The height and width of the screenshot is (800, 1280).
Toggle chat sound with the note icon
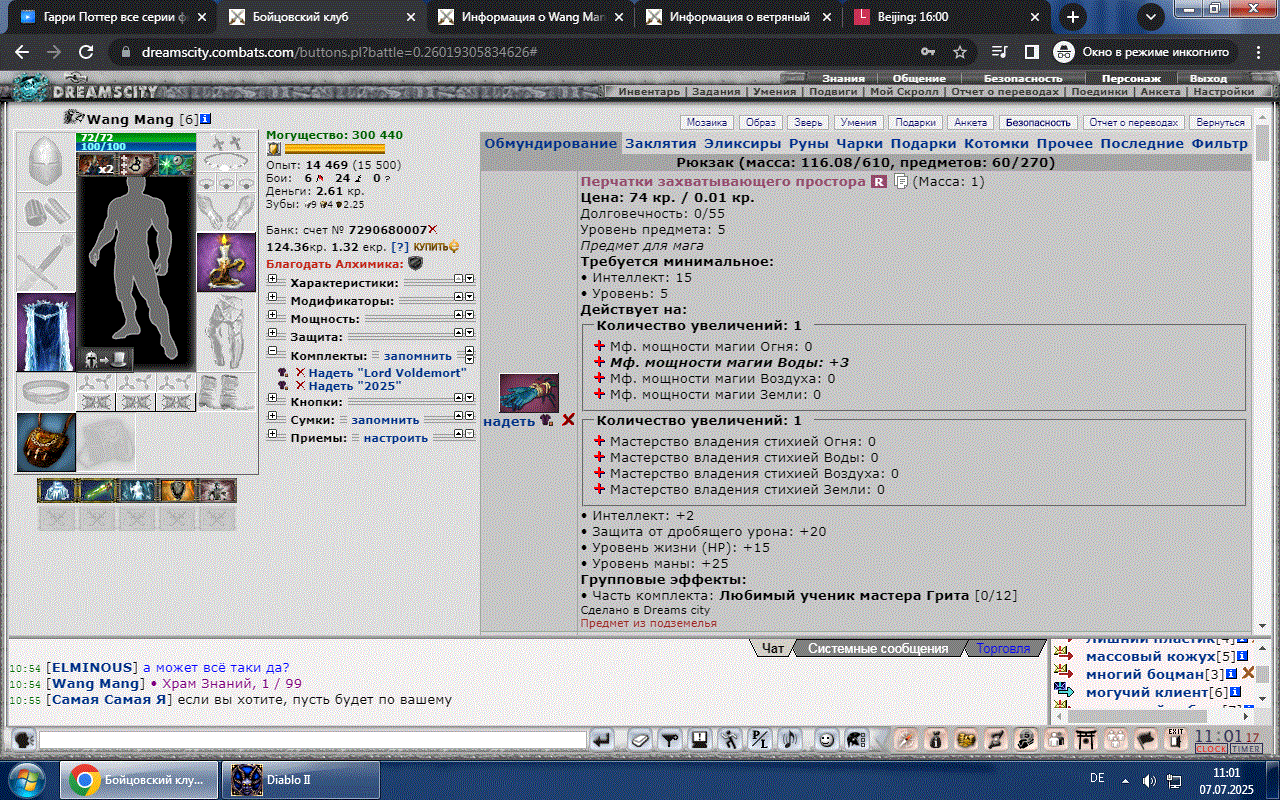point(790,740)
